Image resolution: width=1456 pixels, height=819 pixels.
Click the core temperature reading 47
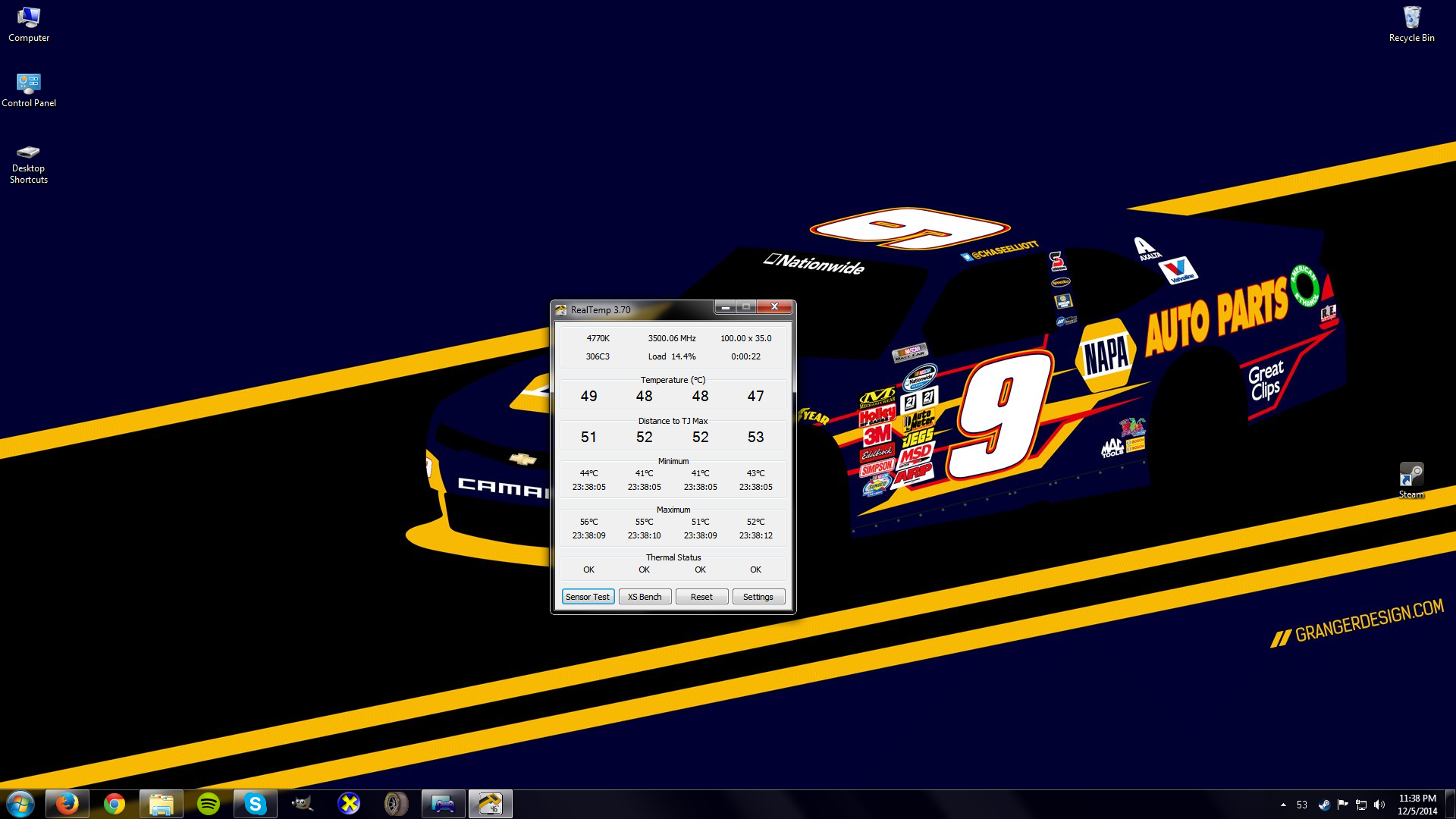pyautogui.click(x=755, y=396)
